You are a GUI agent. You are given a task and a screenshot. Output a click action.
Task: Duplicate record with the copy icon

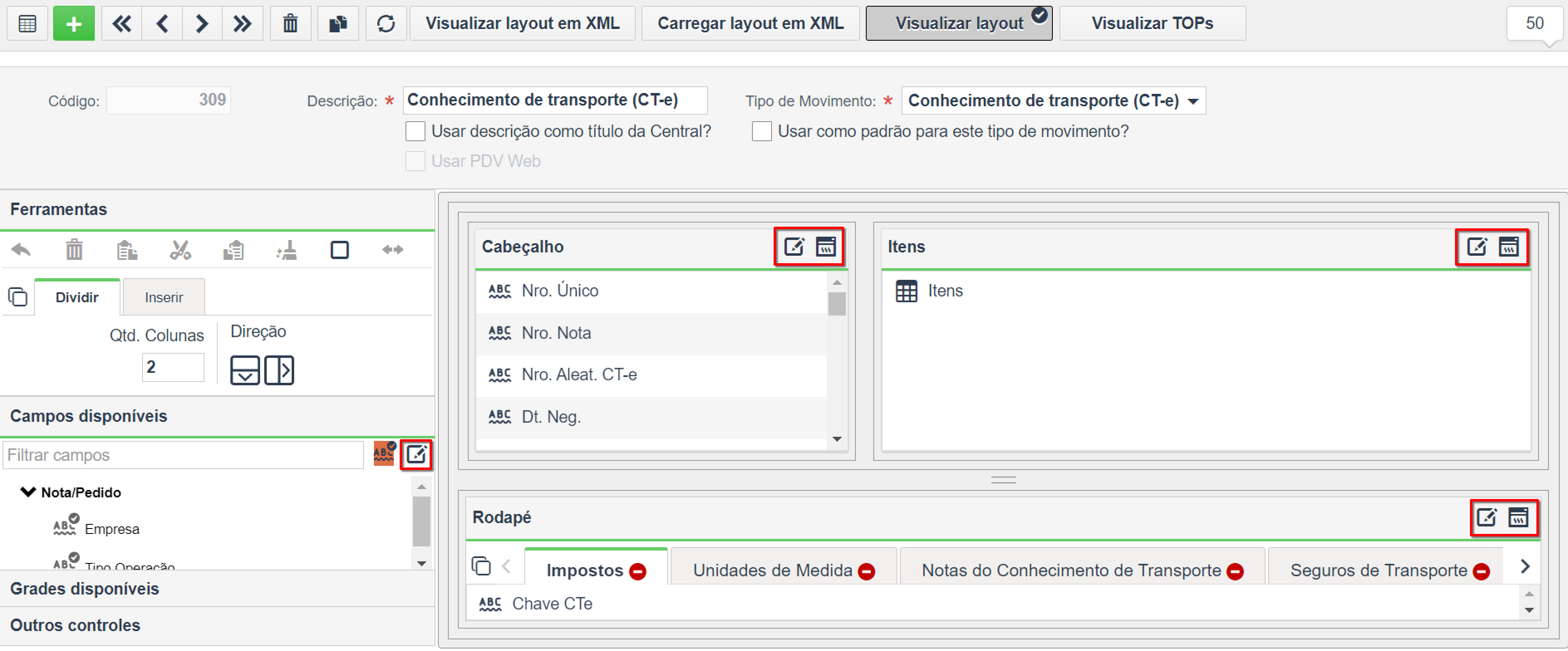[338, 24]
